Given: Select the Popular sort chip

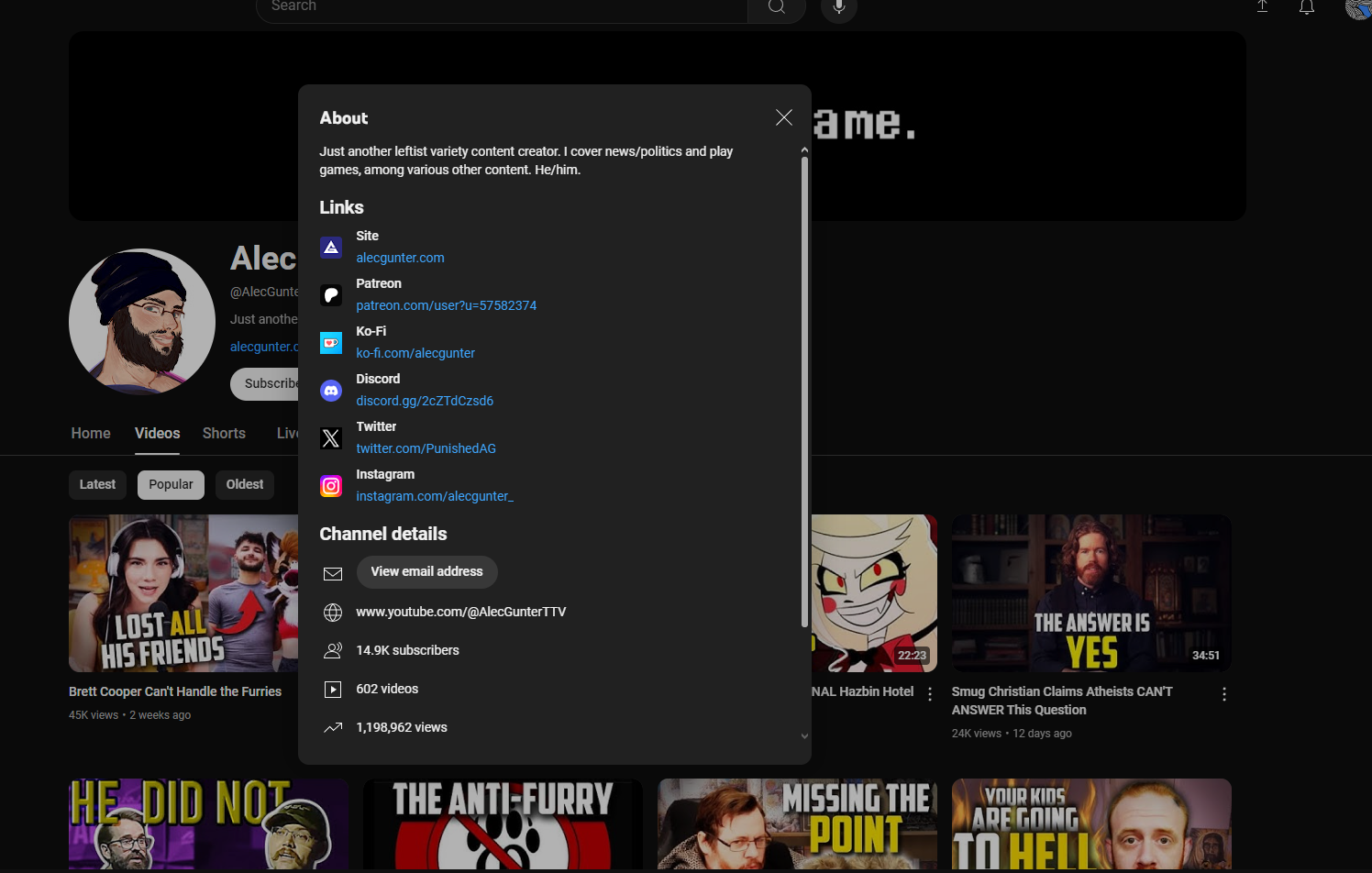Looking at the screenshot, I should pyautogui.click(x=171, y=484).
